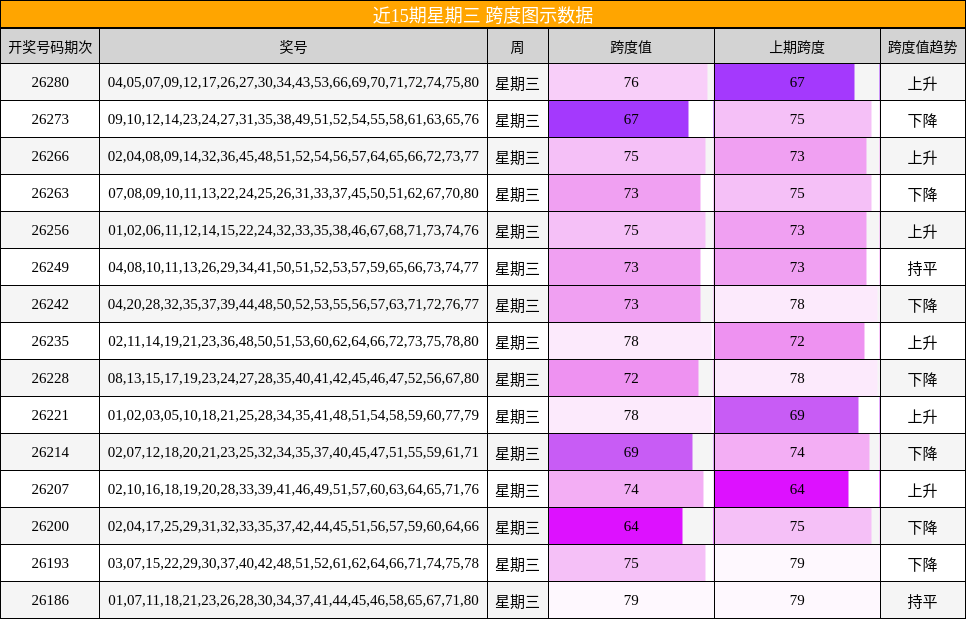Click the '上升' trend in row 26221
The height and width of the screenshot is (619, 966).
pyautogui.click(x=922, y=416)
